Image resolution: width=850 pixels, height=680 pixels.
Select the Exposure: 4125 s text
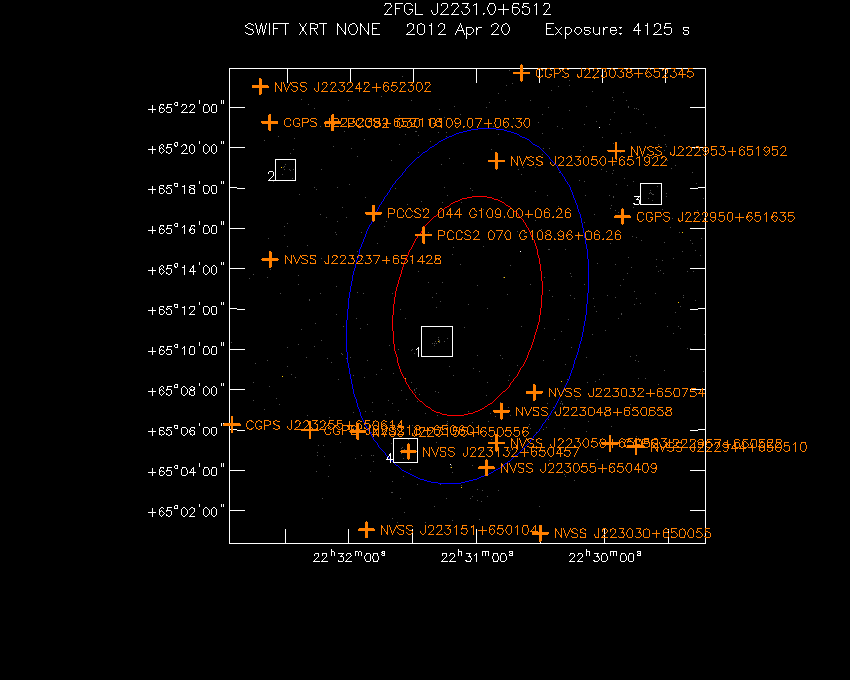pyautogui.click(x=617, y=29)
